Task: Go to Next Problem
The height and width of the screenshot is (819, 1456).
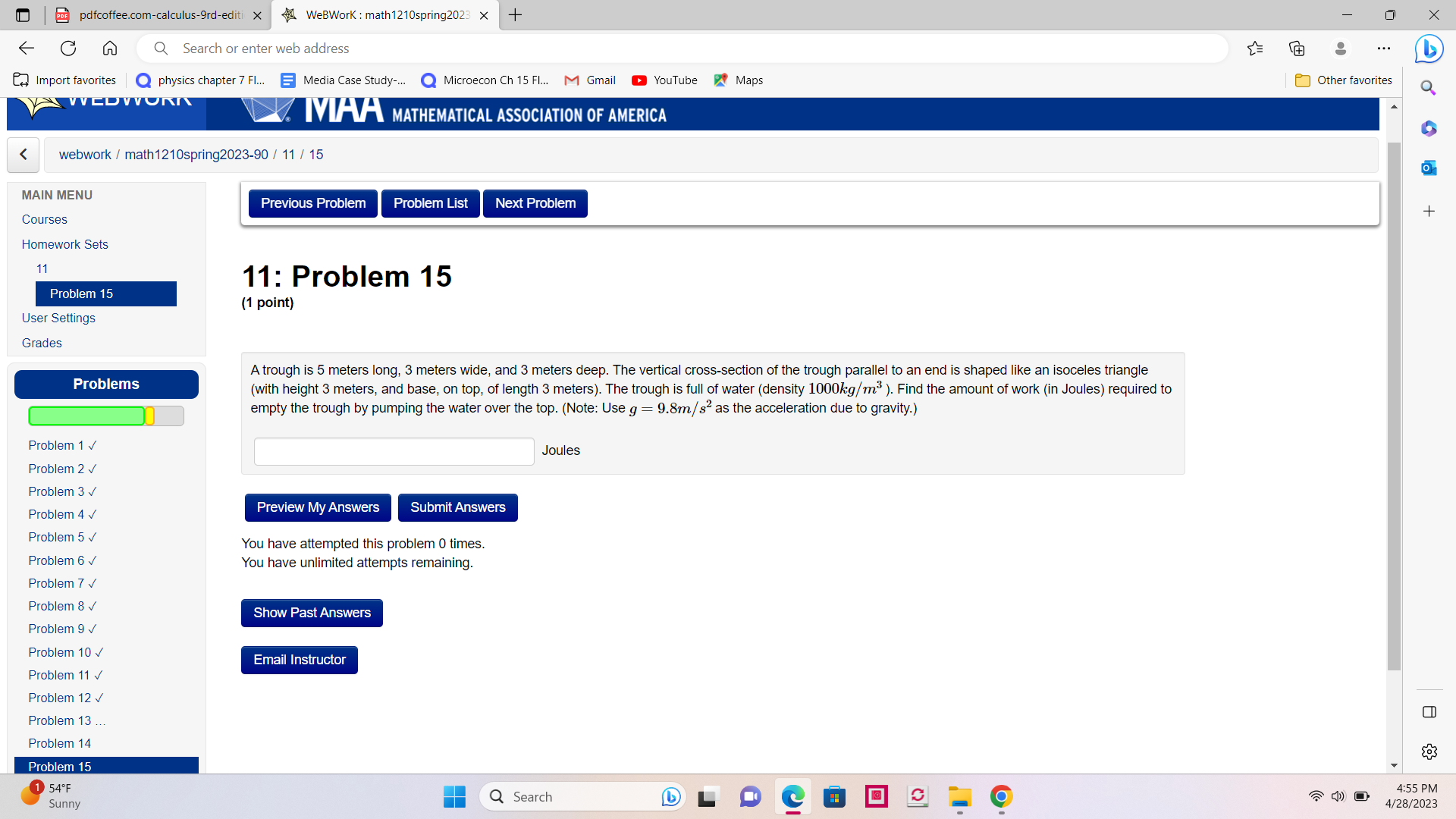Action: [535, 203]
